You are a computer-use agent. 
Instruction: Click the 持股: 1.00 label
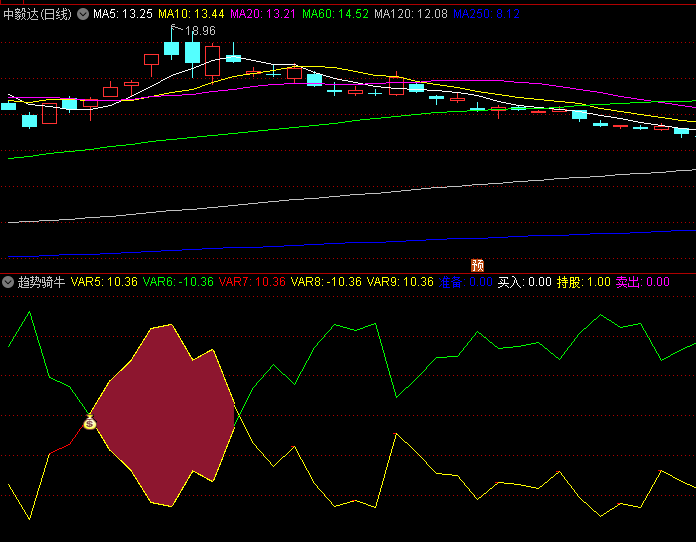click(x=584, y=282)
